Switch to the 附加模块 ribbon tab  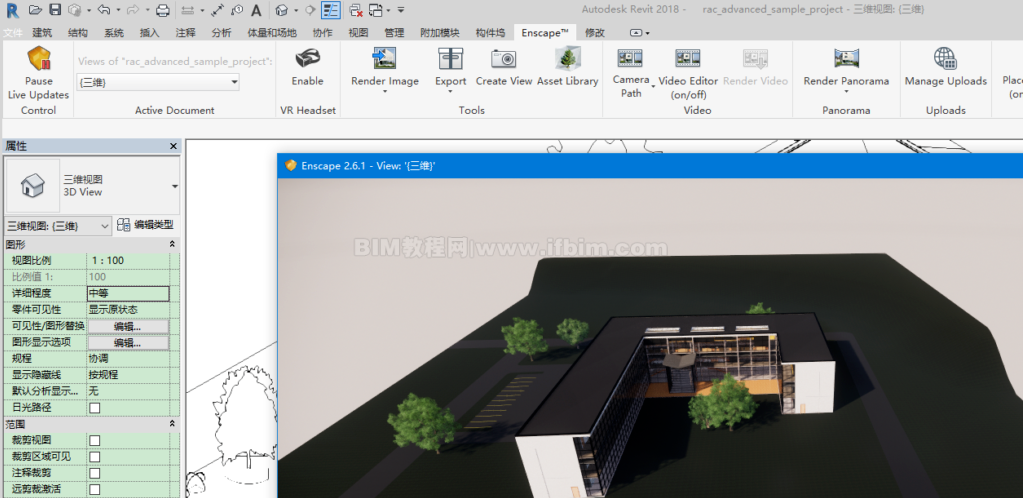[440, 33]
